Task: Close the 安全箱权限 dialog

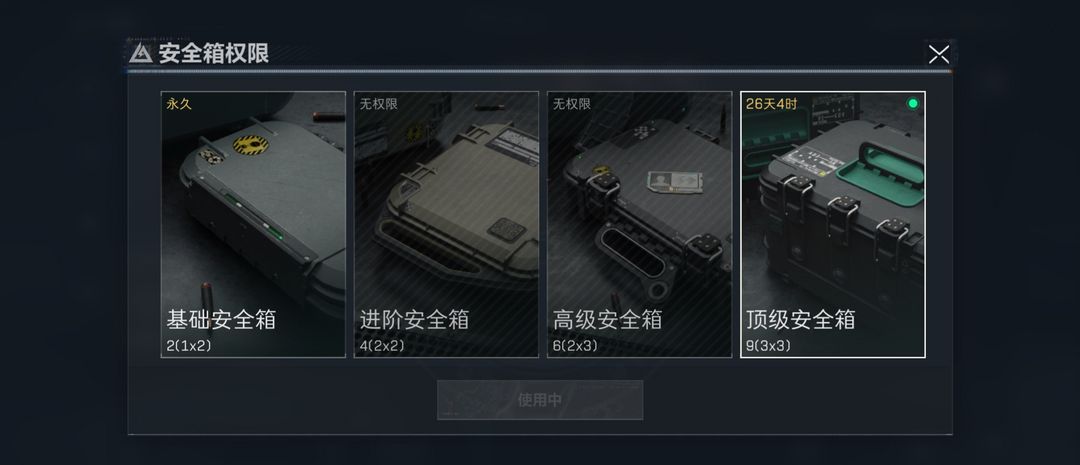Action: click(938, 54)
